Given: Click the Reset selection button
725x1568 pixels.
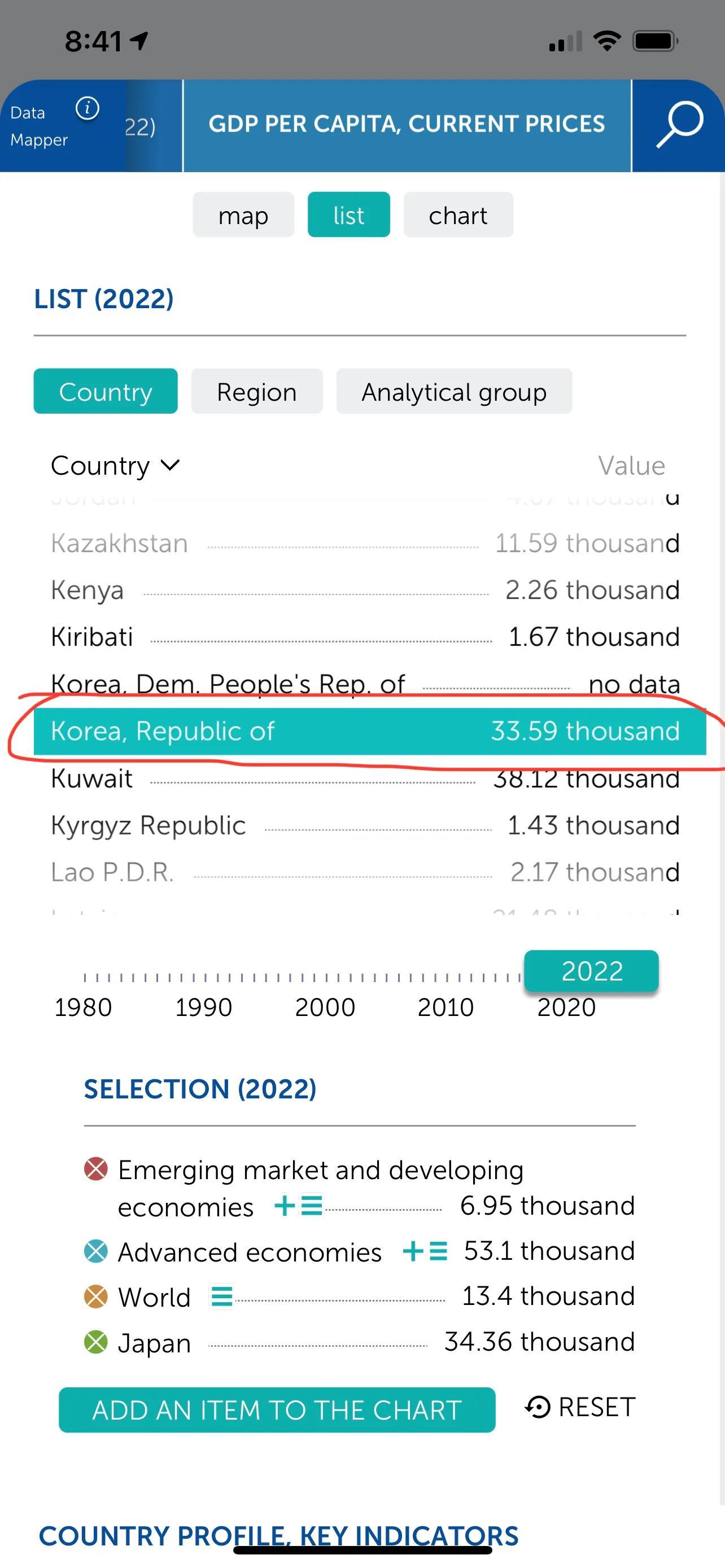Looking at the screenshot, I should coord(580,1407).
